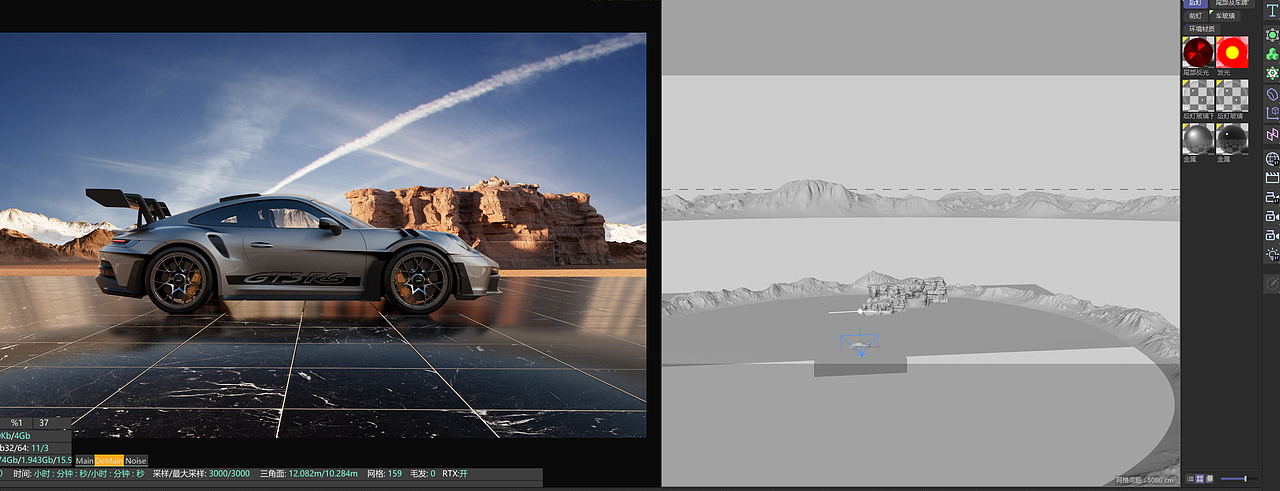Click the 毛发: 0 hair count

pos(422,473)
